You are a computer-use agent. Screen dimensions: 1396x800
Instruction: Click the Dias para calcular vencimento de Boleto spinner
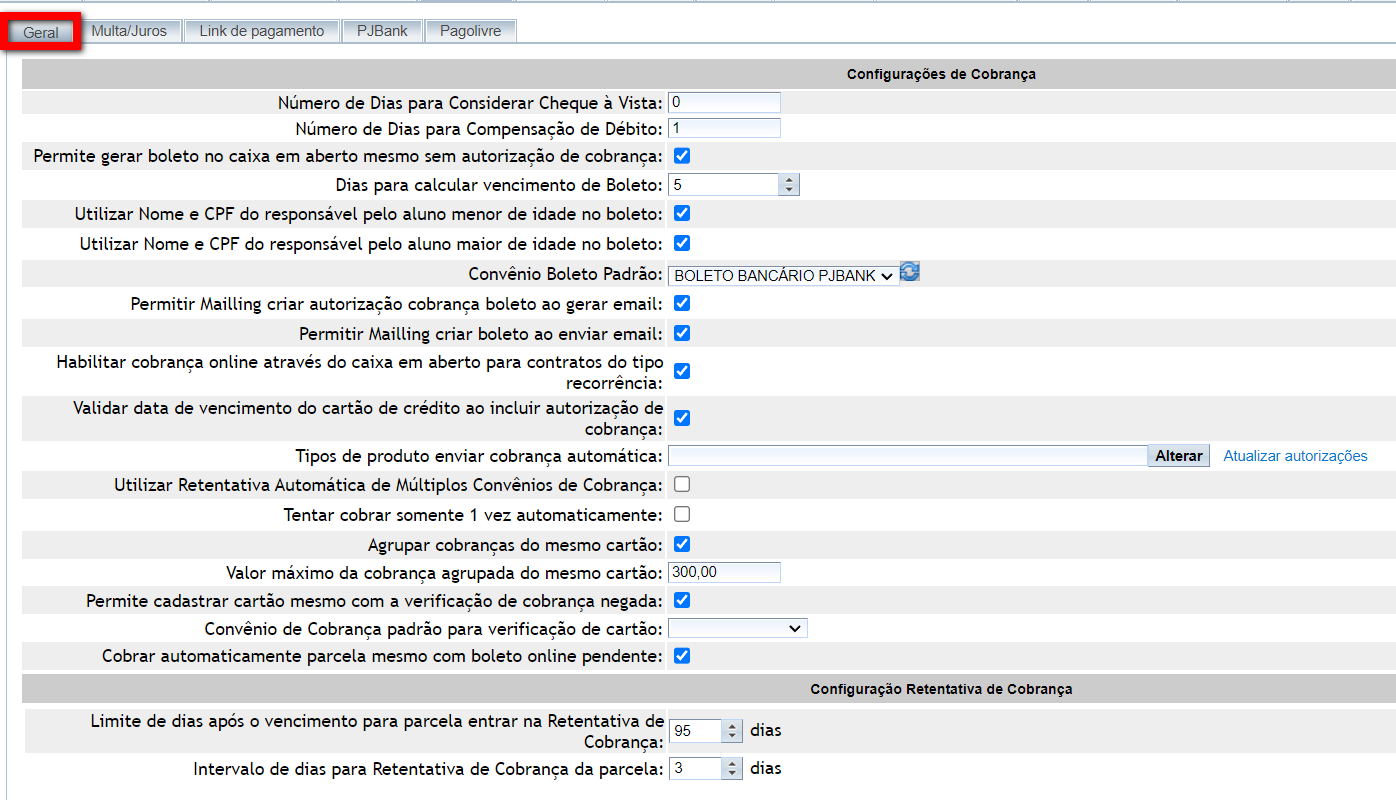789,185
